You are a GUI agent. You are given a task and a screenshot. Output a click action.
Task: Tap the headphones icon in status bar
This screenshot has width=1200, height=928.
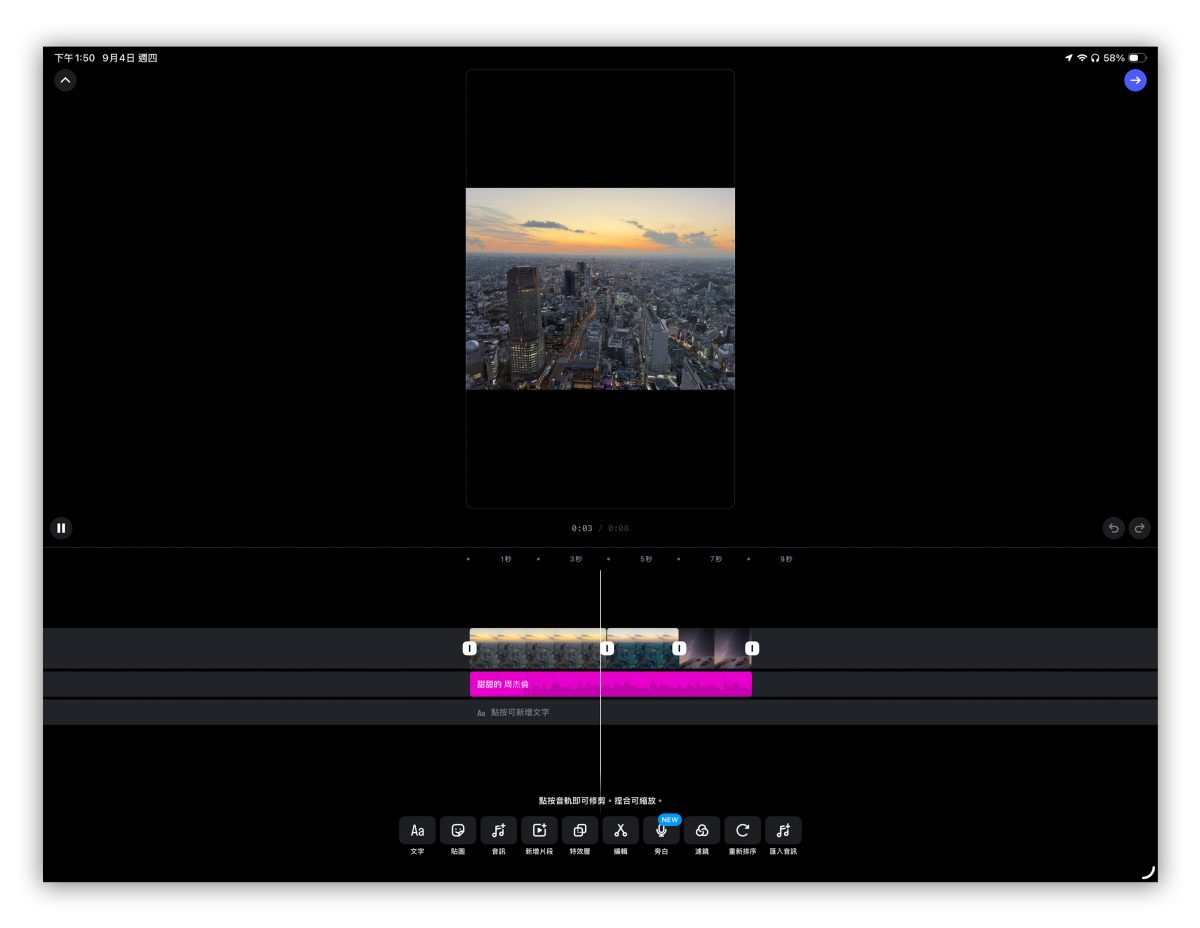pyautogui.click(x=1095, y=58)
